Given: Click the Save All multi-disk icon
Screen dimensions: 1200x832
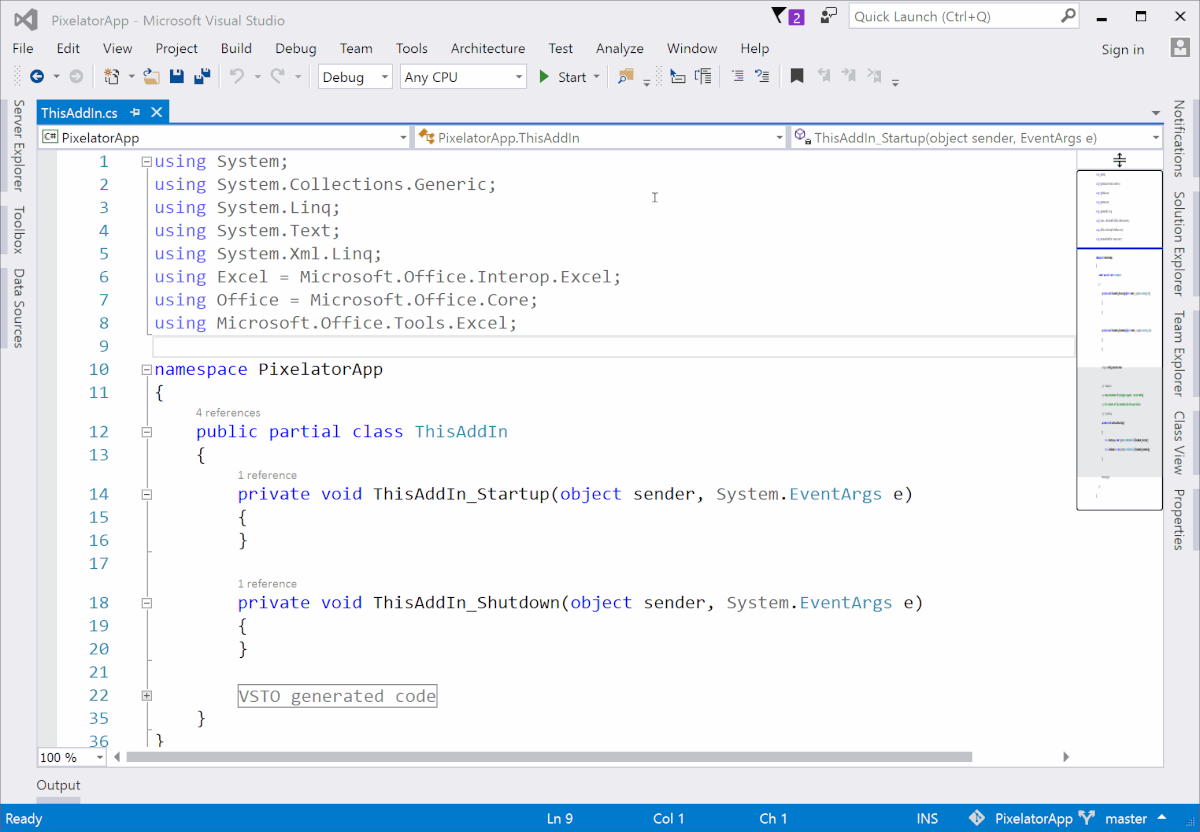Looking at the screenshot, I should (x=202, y=76).
